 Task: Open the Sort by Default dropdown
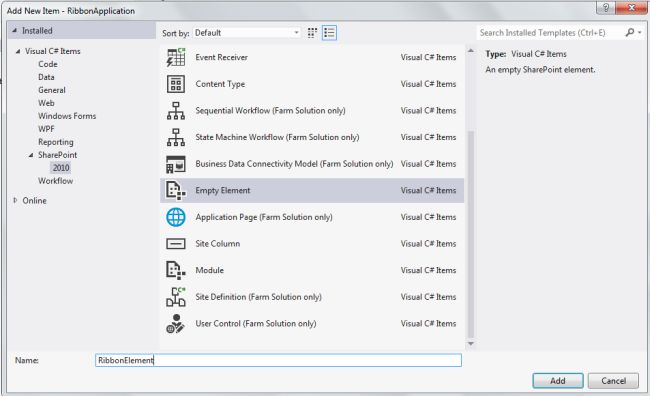(247, 33)
